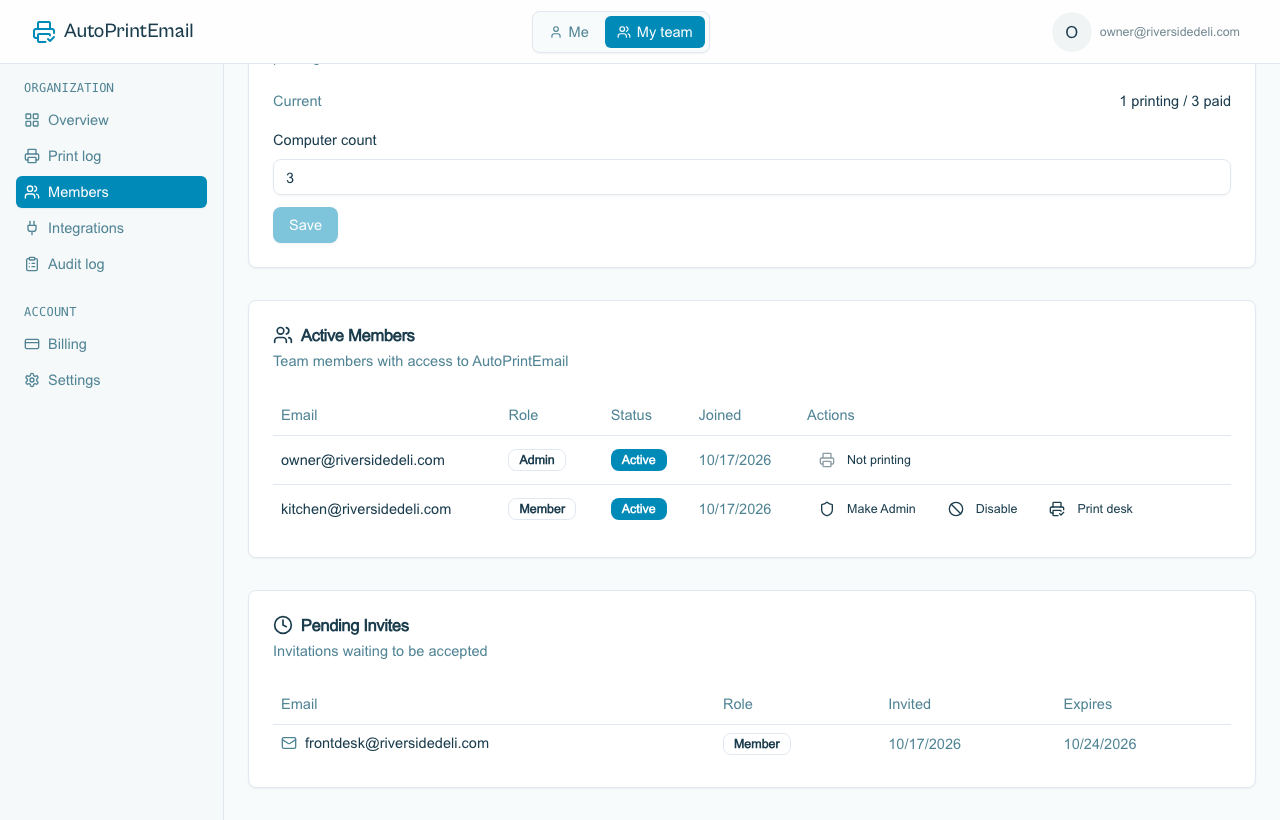
Task: Click the printer icon beside Print desk
Action: [1057, 509]
